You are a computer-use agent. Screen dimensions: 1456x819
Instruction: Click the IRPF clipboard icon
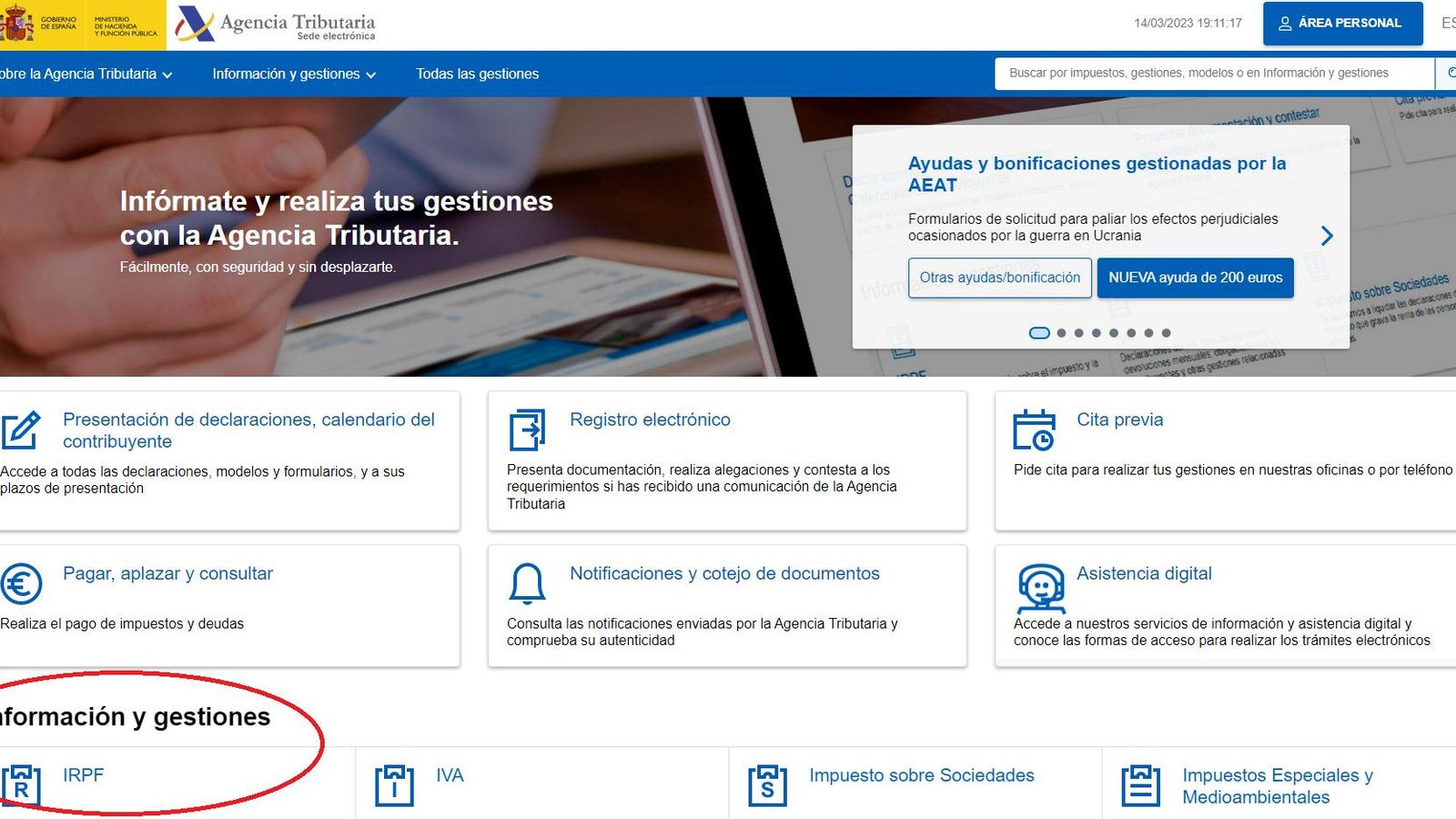pos(21,785)
